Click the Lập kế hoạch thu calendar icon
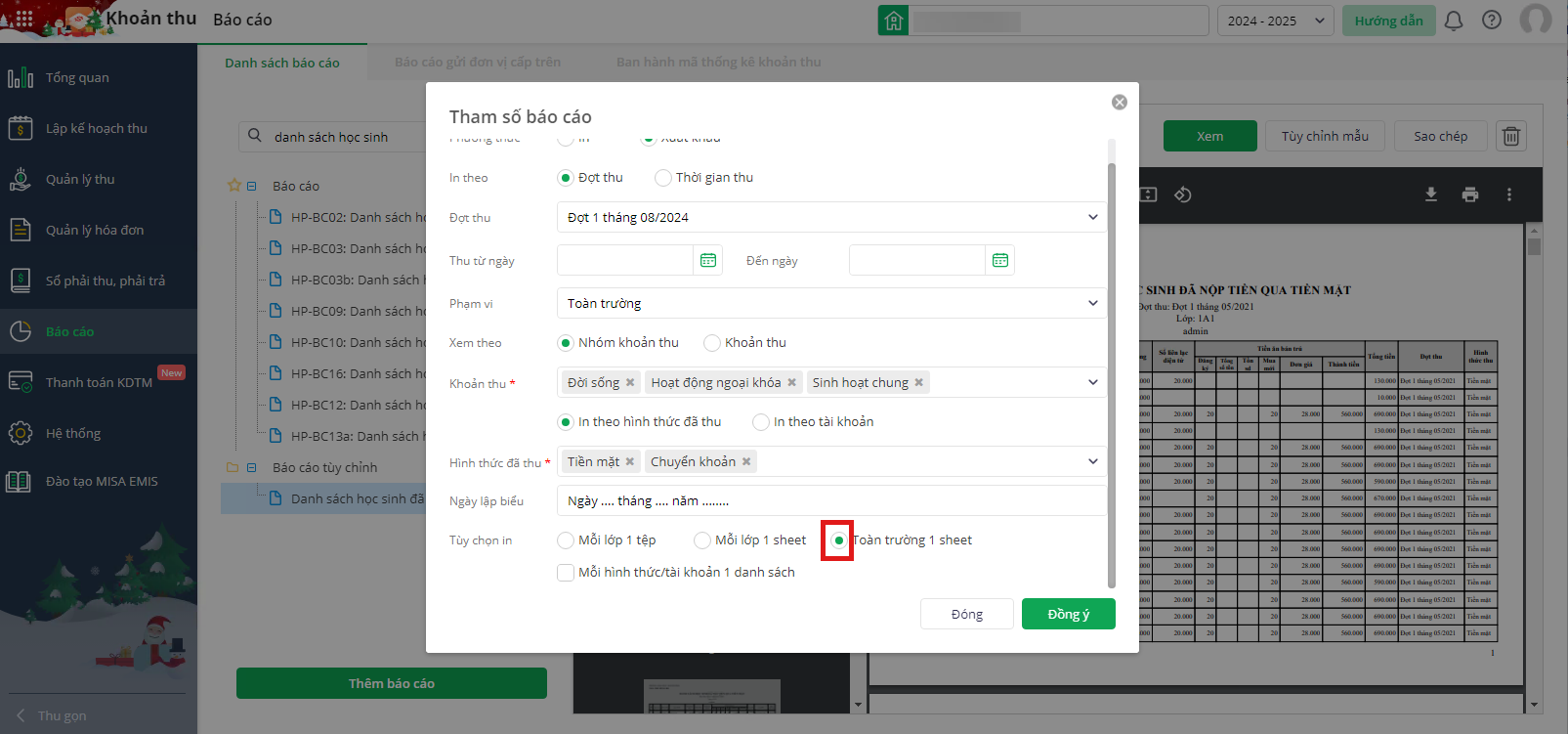 (21, 128)
